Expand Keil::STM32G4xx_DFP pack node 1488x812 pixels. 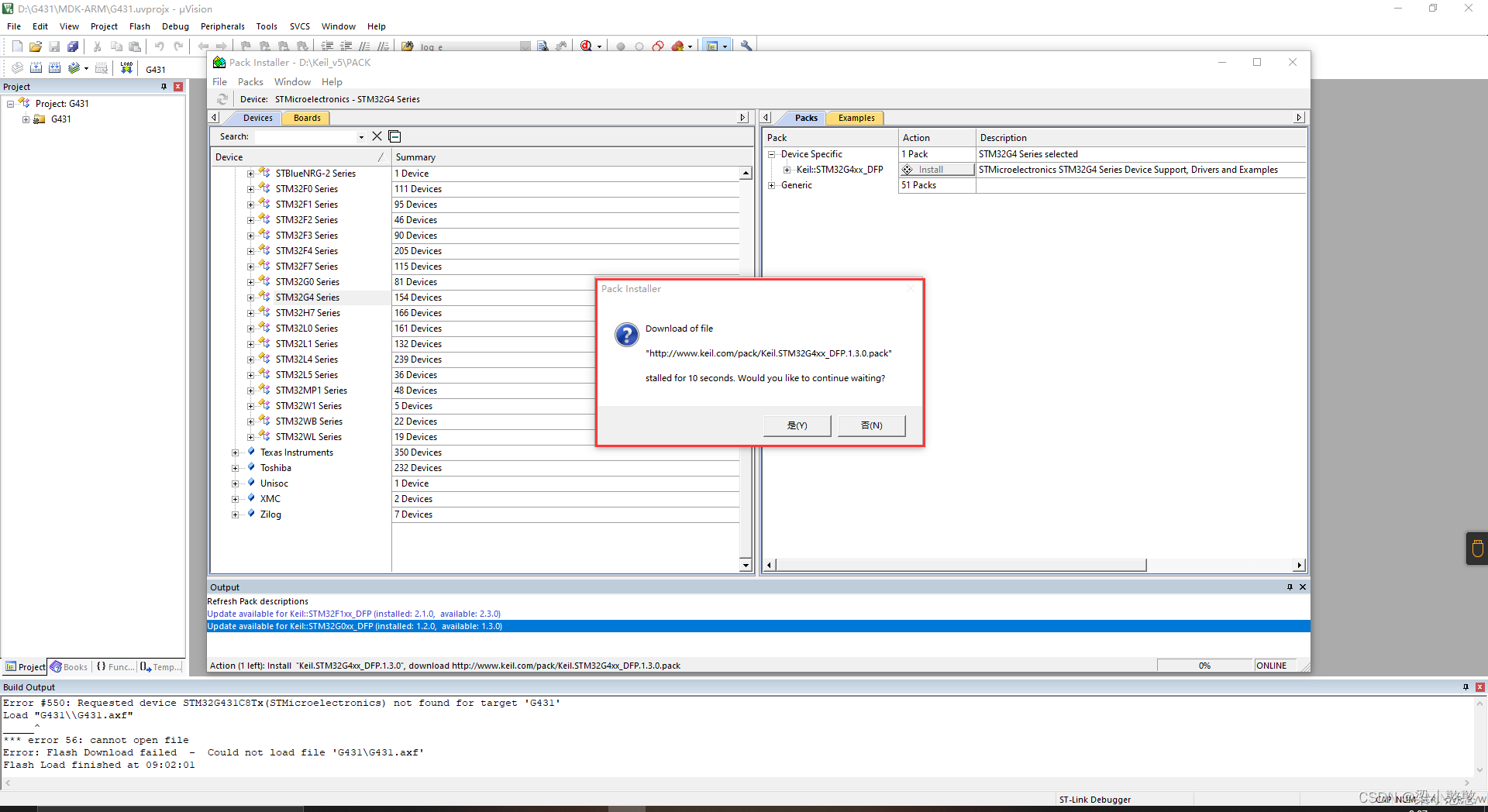787,170
